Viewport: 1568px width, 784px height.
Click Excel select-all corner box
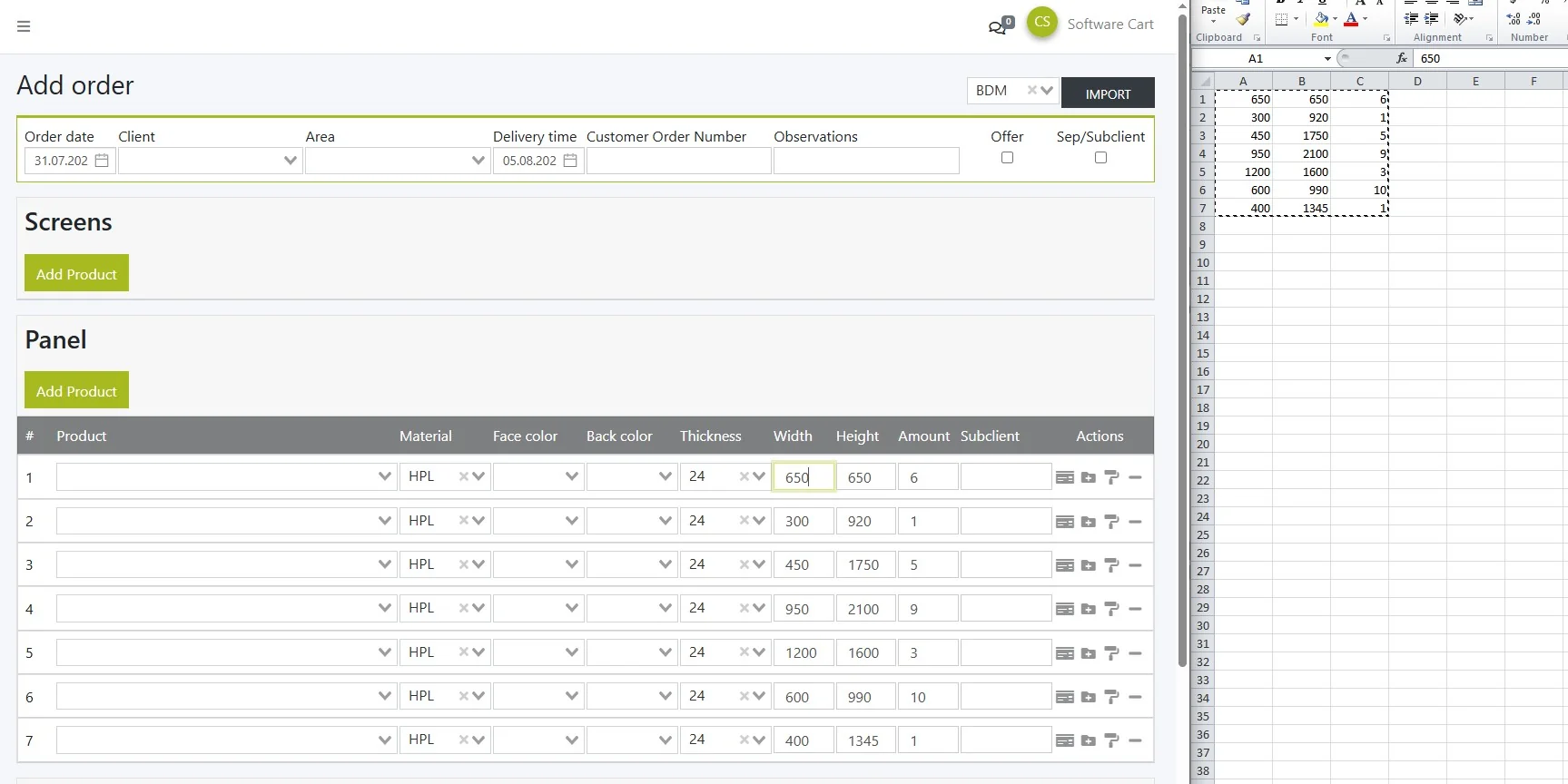tap(1202, 81)
